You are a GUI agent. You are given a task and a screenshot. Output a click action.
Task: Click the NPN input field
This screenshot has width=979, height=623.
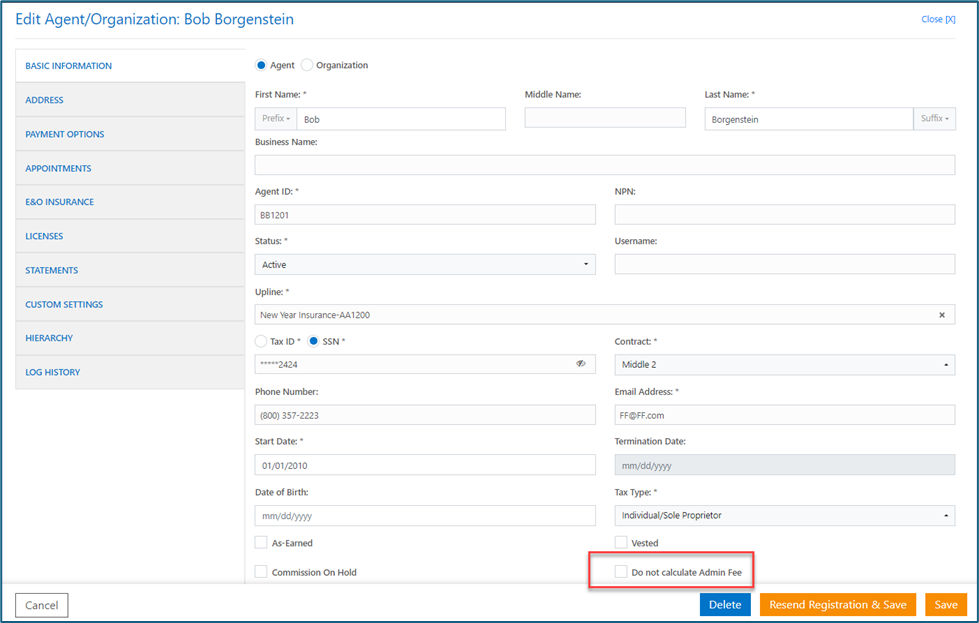785,215
